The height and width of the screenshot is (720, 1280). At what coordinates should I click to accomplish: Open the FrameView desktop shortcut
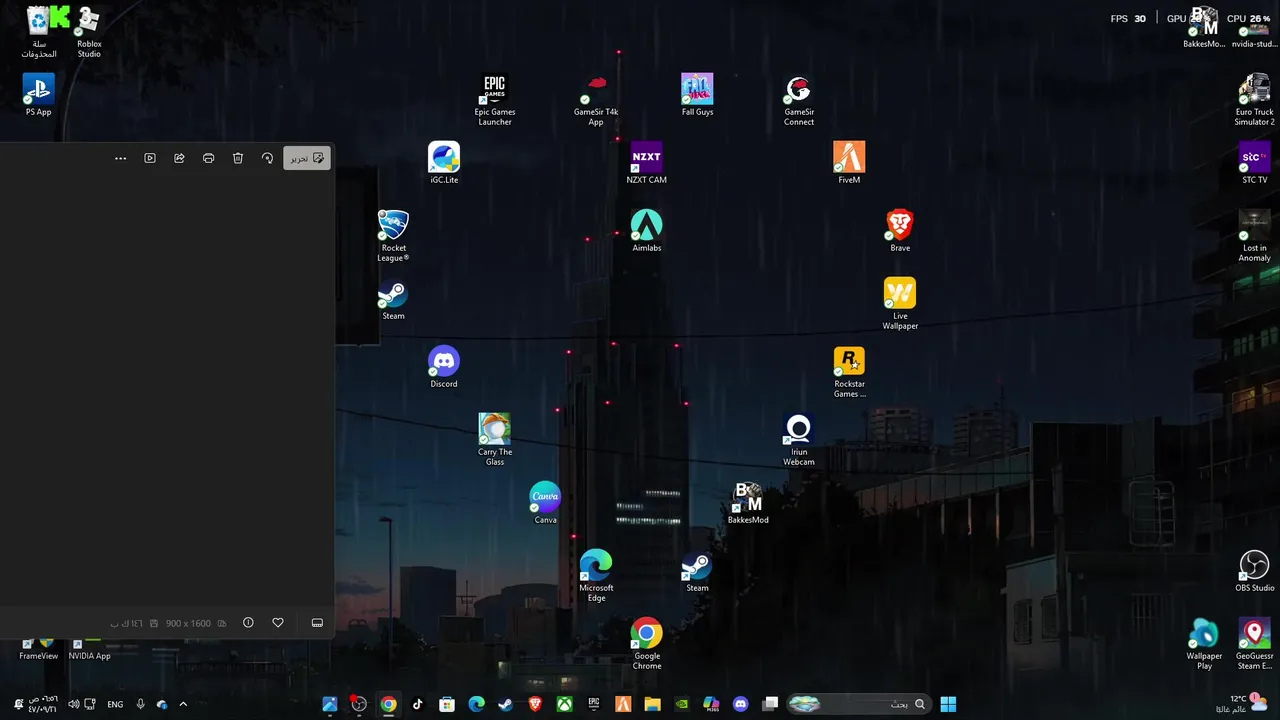(x=38, y=650)
